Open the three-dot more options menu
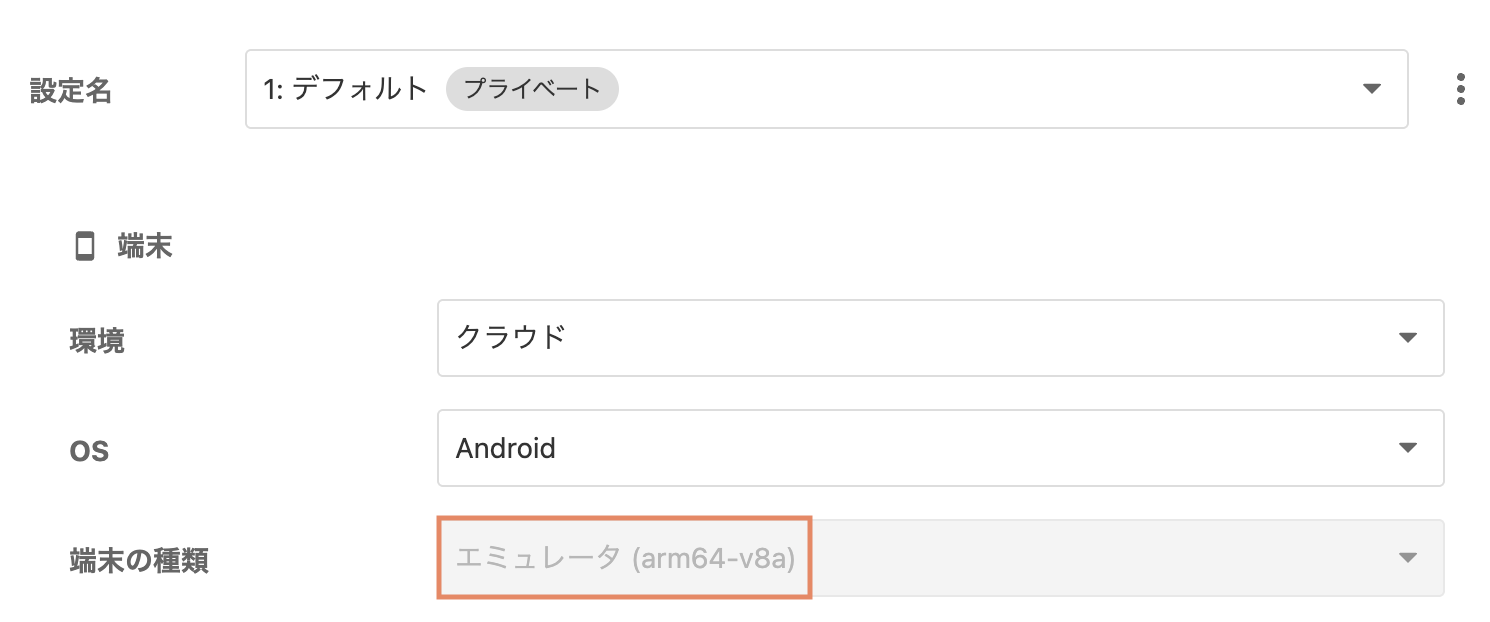Screen dimensions: 1490x622 tap(1461, 89)
